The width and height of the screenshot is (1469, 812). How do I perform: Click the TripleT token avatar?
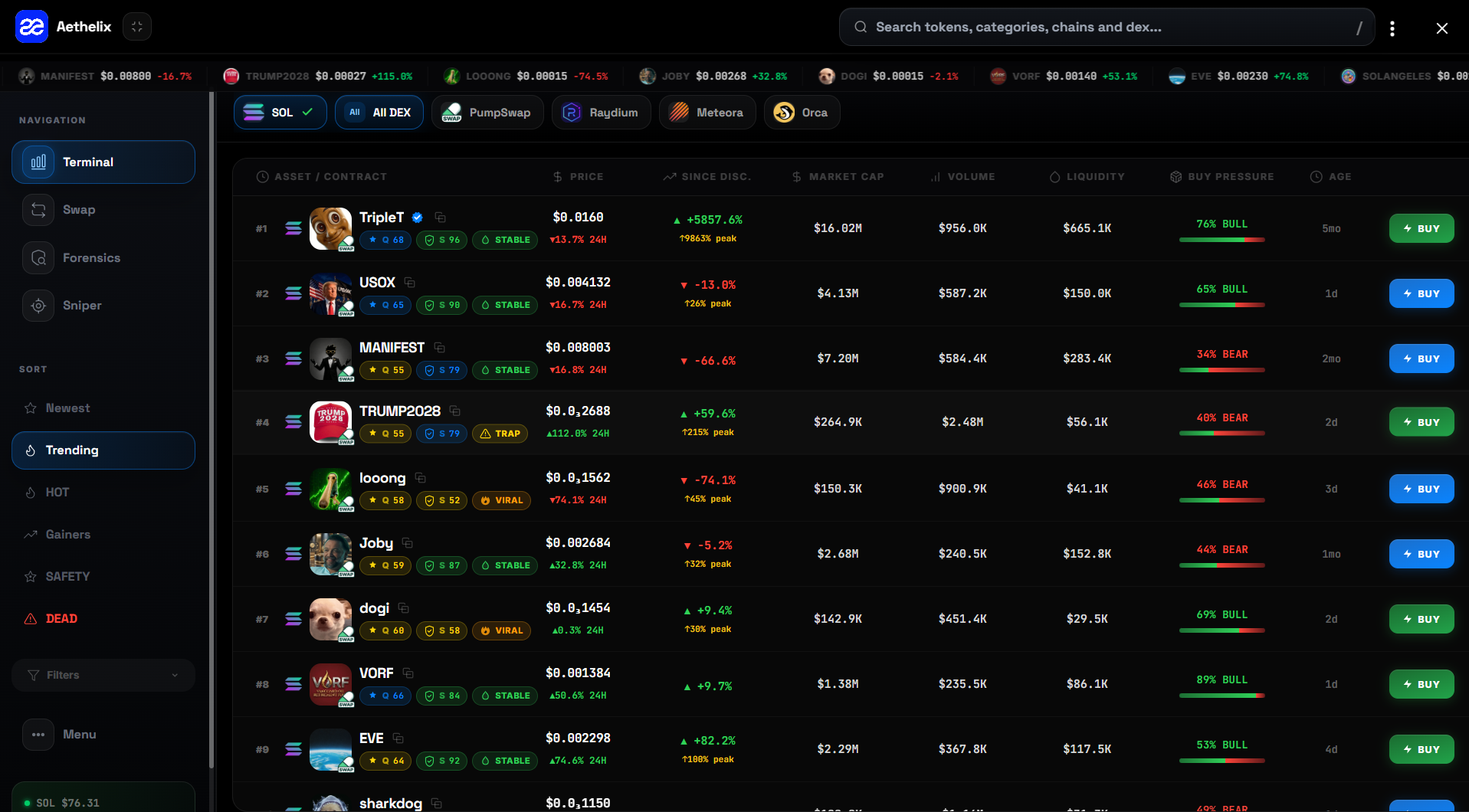click(x=331, y=228)
